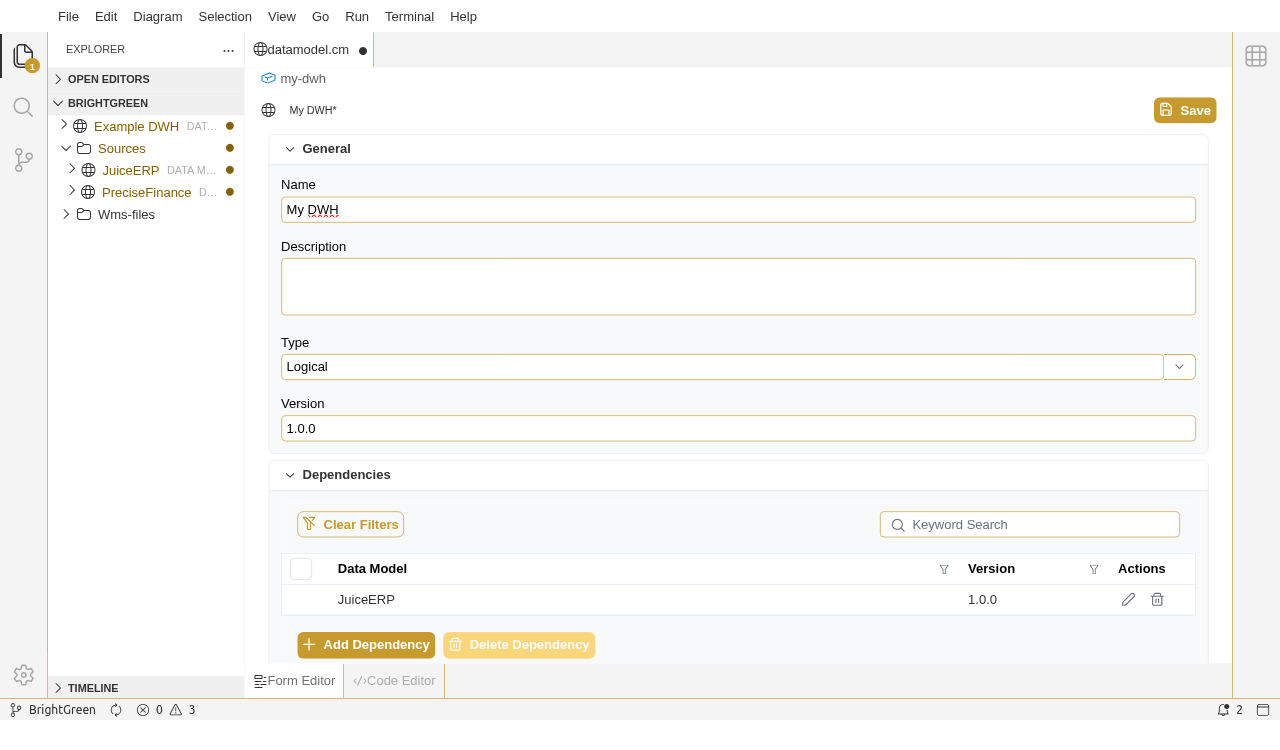Open the Manage settings gear

(23, 675)
